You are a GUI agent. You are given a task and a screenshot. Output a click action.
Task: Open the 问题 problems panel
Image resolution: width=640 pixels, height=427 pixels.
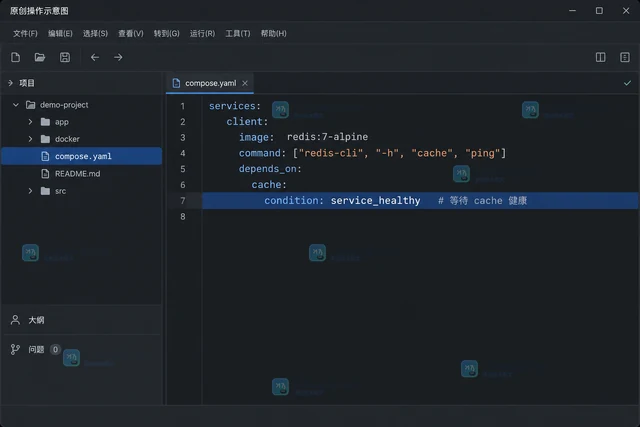pyautogui.click(x=36, y=349)
